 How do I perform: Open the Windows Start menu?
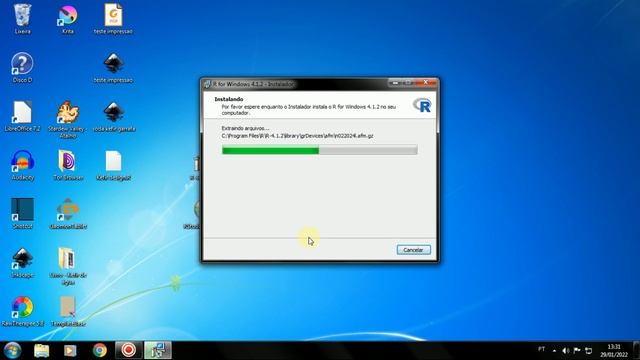pos(12,350)
